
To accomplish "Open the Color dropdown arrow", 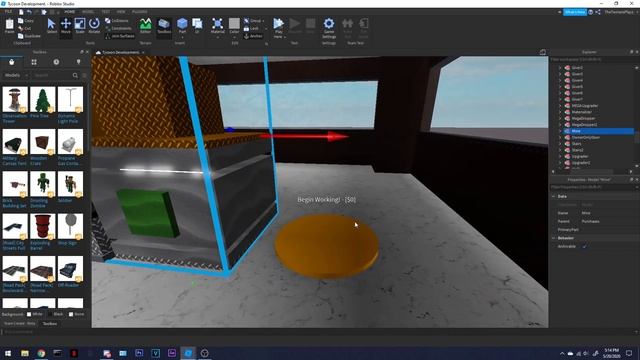I will click(234, 37).
